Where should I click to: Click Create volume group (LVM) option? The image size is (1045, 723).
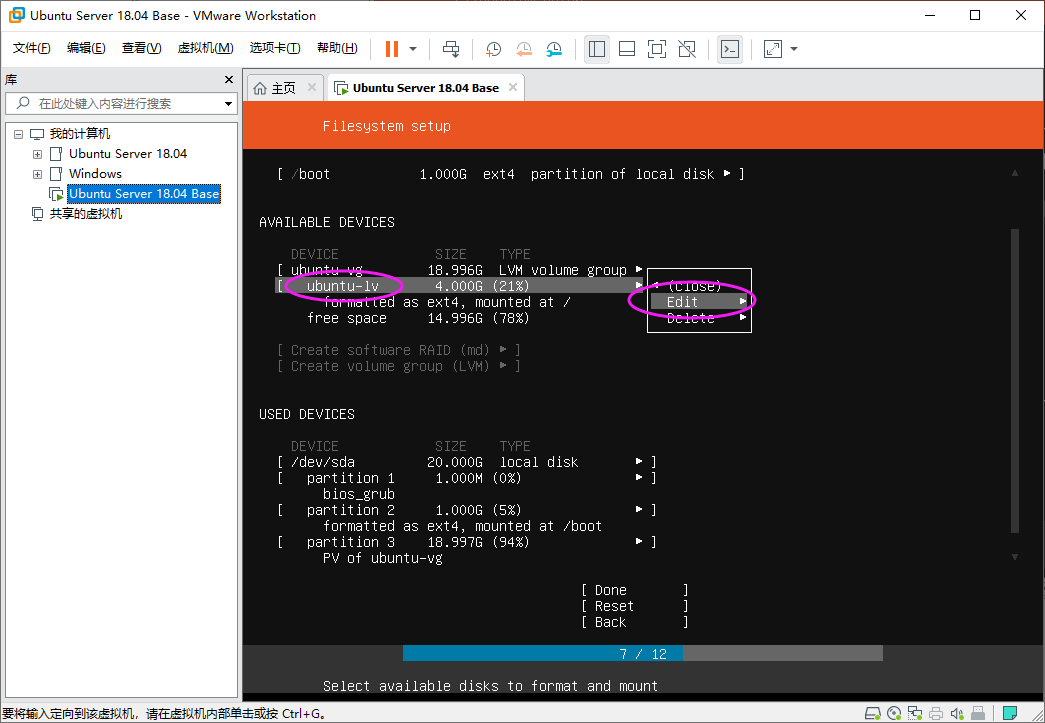399,366
